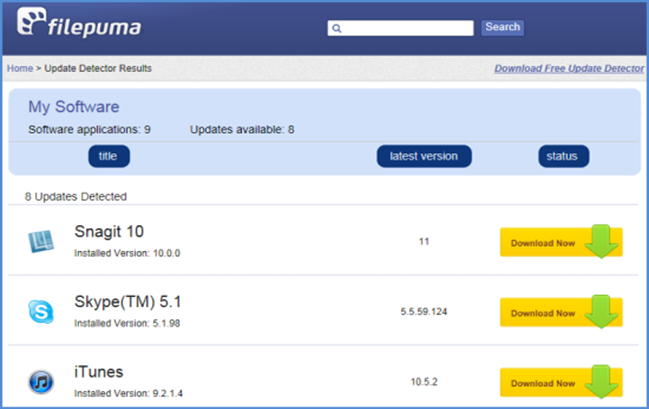This screenshot has width=649, height=409.
Task: Open Download Free Update Detector link
Action: coord(569,68)
